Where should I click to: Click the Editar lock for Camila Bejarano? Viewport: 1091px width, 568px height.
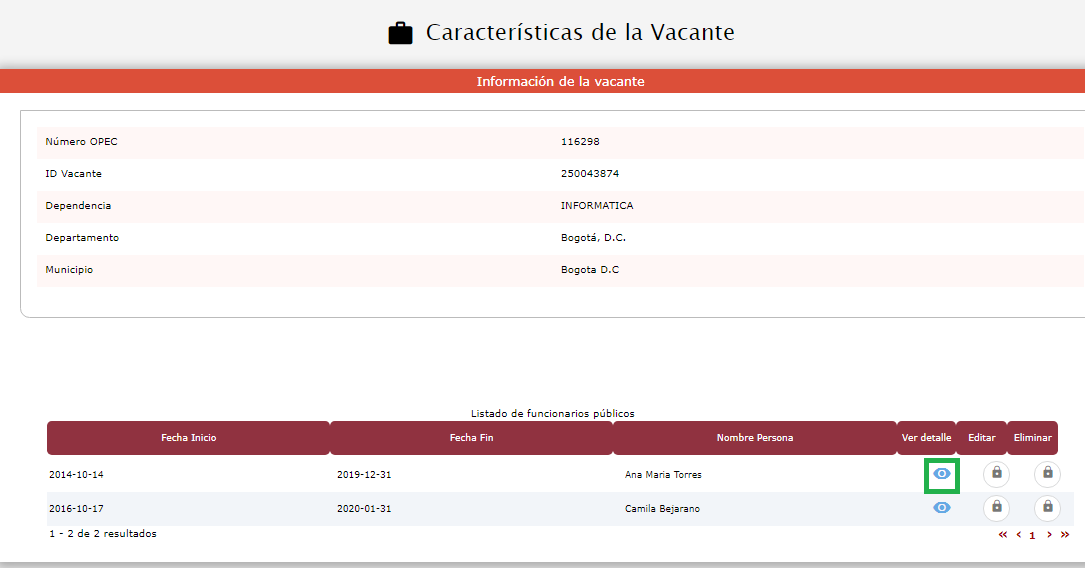coord(996,508)
